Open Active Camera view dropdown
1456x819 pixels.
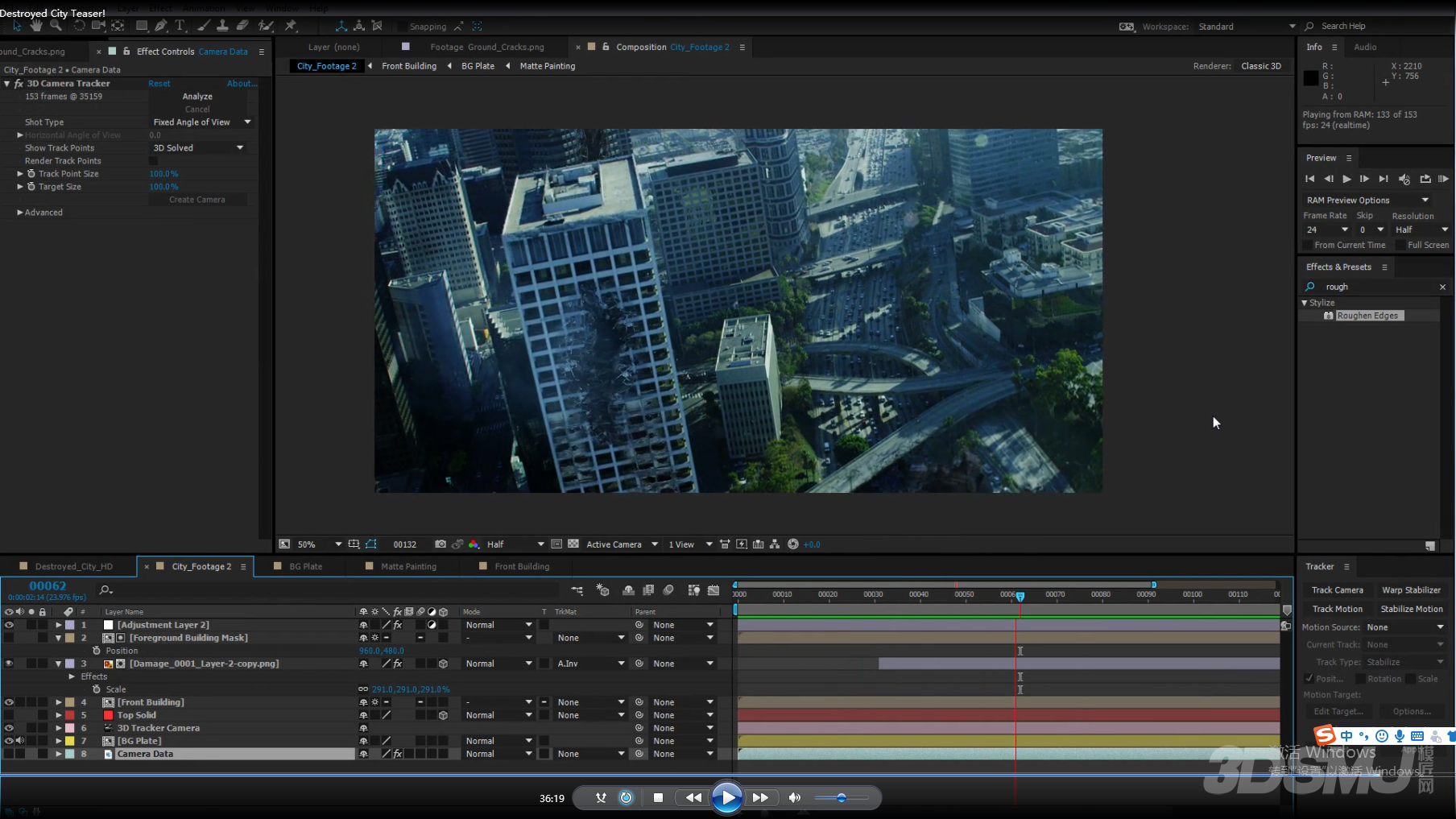coord(622,544)
